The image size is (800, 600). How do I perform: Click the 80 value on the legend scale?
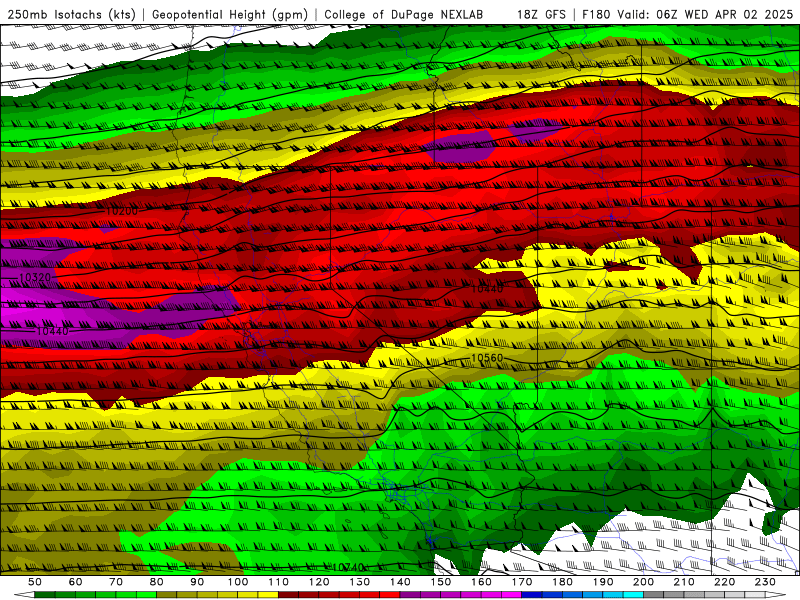point(156,582)
